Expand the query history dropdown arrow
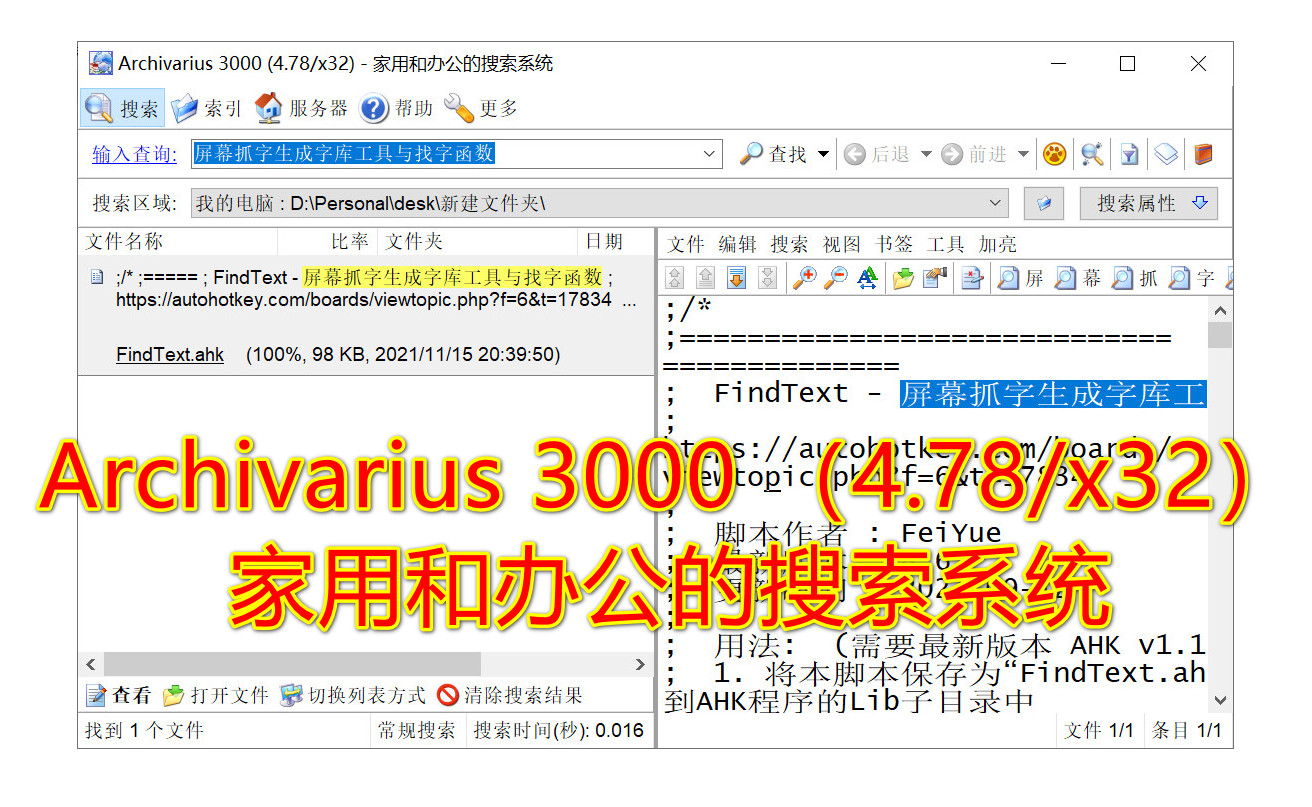Viewport: 1312px width, 807px height. click(710, 154)
